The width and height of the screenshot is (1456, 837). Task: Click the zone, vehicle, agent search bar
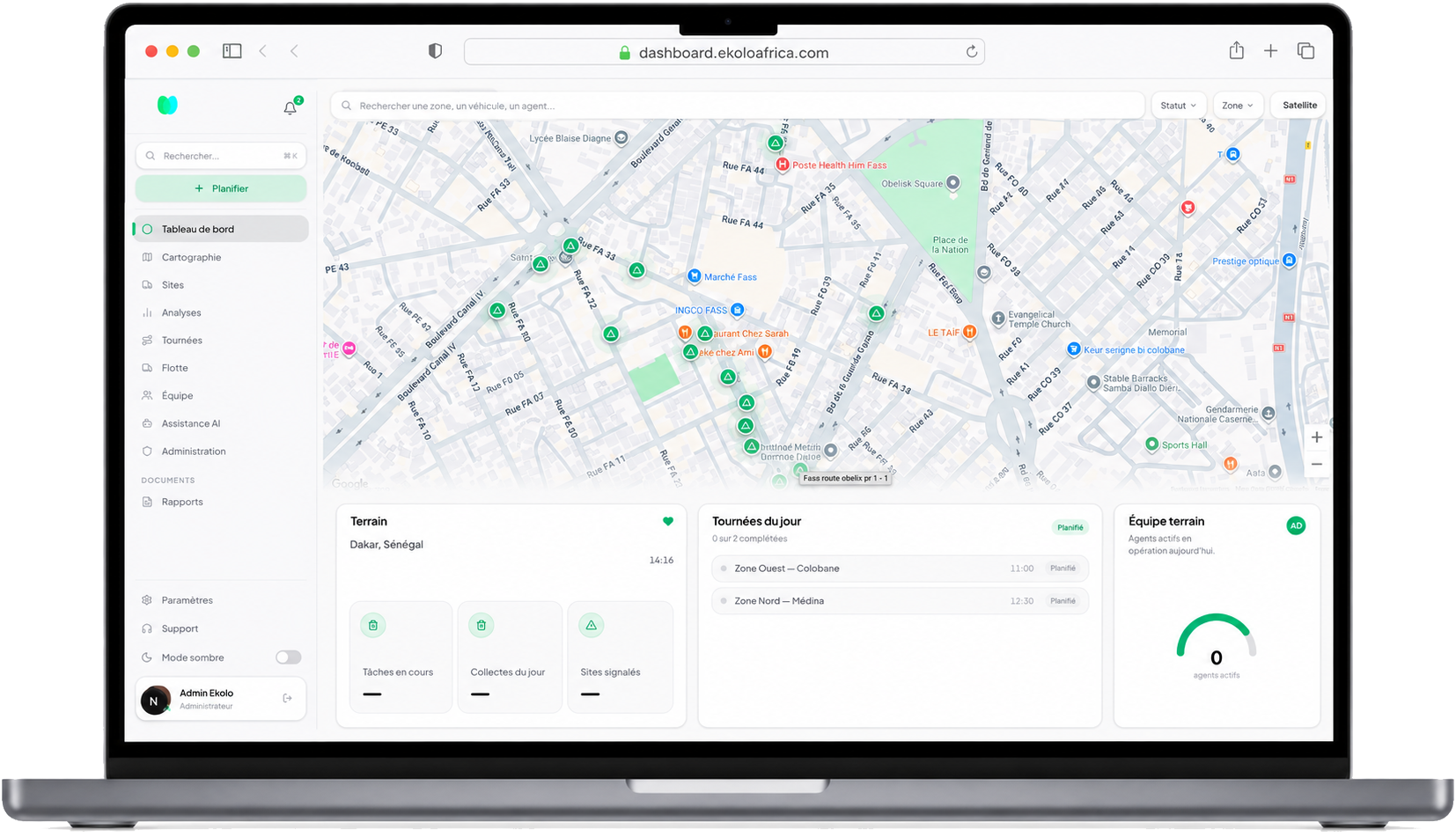coord(737,106)
